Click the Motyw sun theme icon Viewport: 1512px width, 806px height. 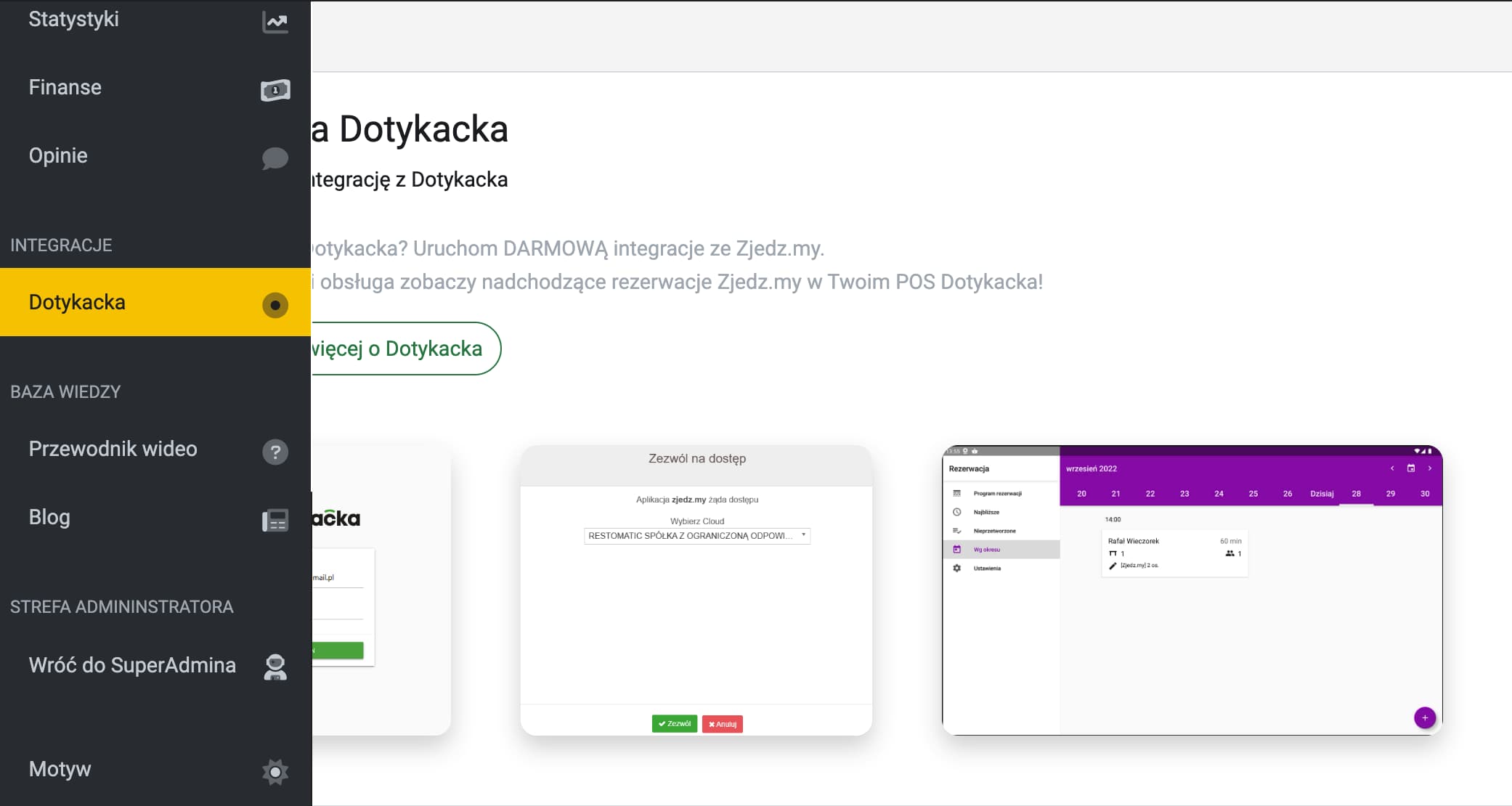275,772
